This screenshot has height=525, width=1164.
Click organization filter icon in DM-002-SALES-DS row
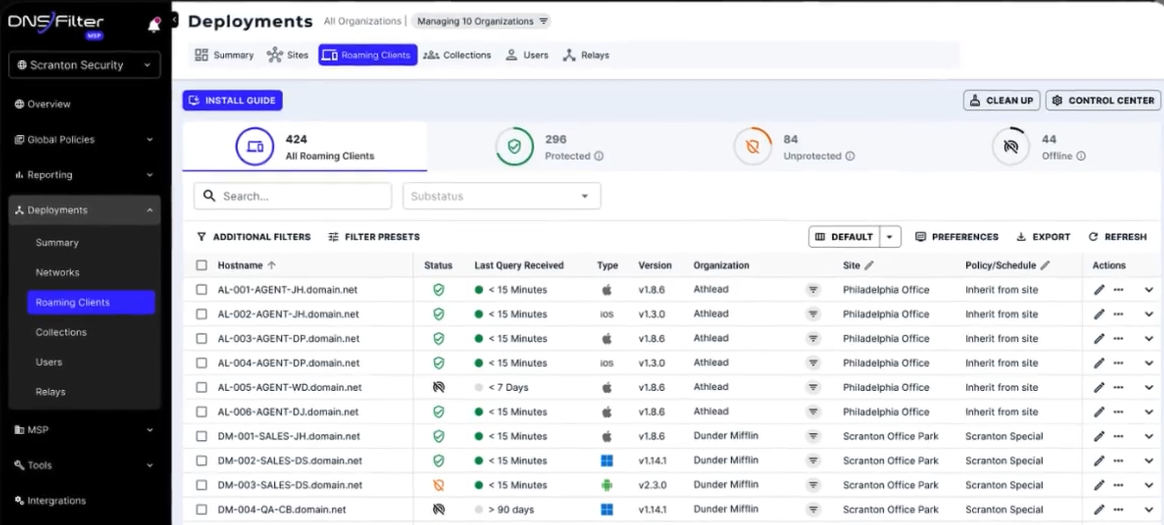[x=813, y=460]
